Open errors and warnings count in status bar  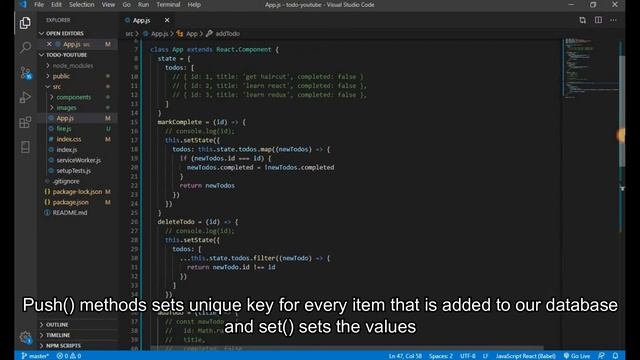(69, 356)
